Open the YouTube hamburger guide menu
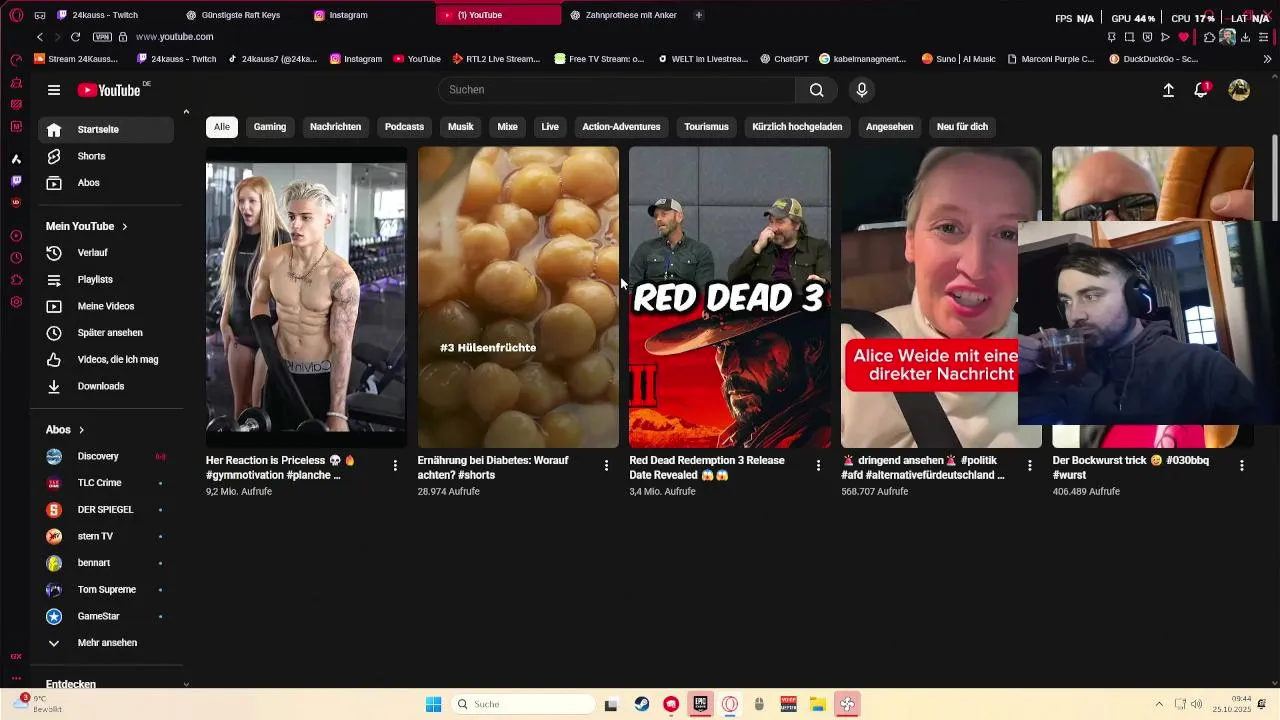 [54, 90]
